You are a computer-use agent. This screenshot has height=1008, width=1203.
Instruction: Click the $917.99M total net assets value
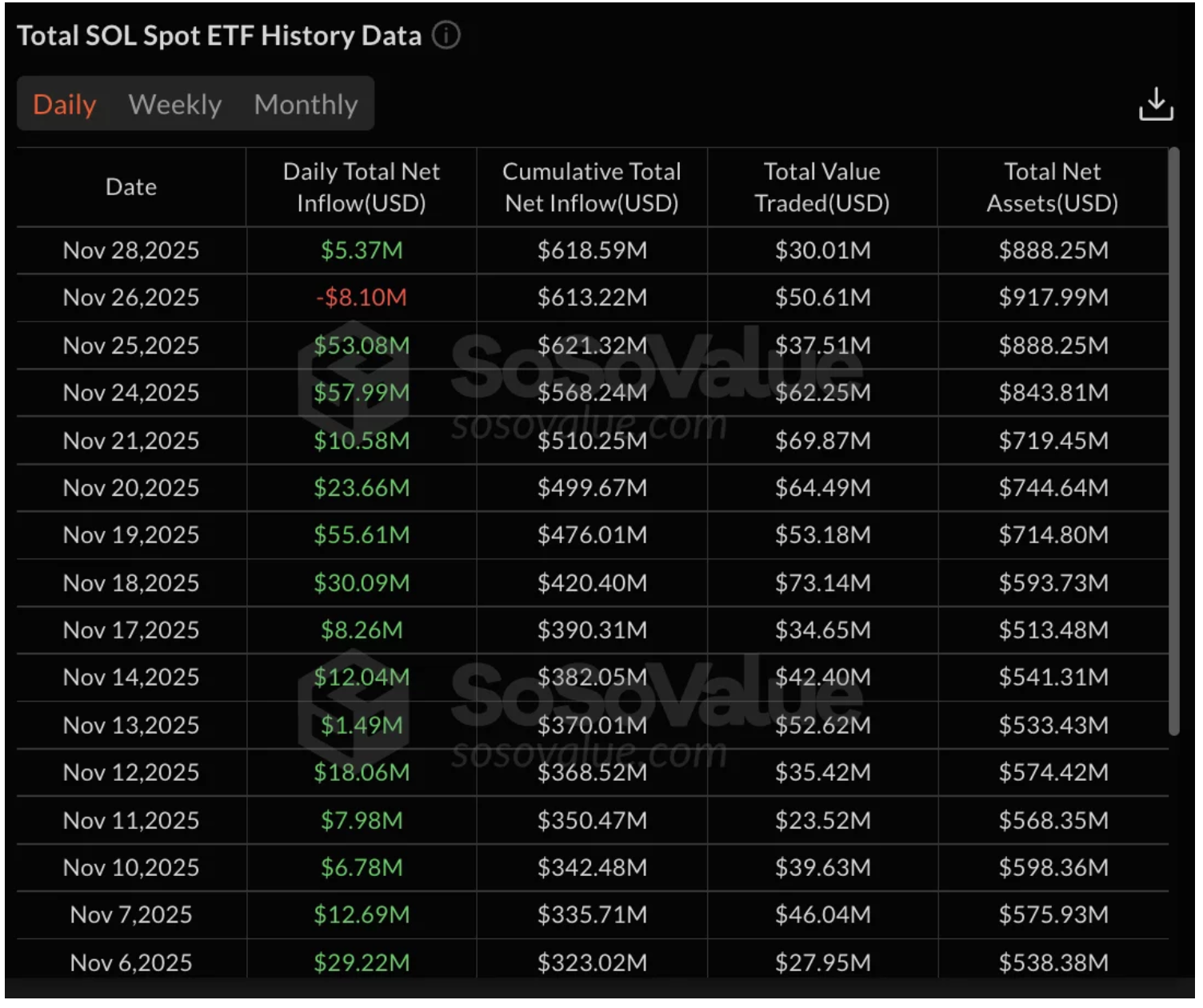1053,298
